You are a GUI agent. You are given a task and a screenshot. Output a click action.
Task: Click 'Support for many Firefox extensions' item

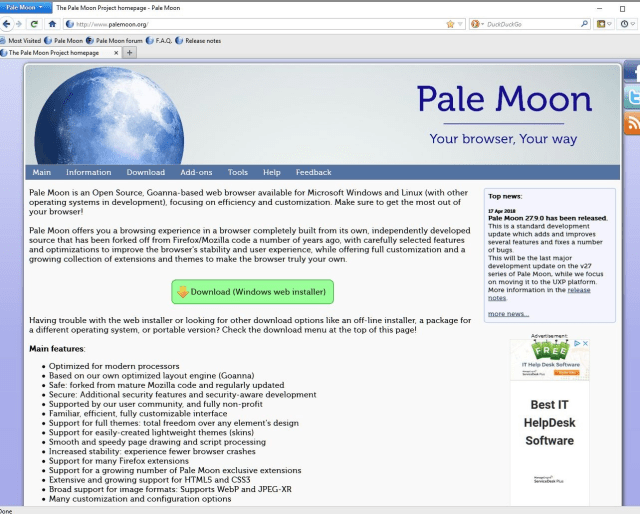click(119, 461)
